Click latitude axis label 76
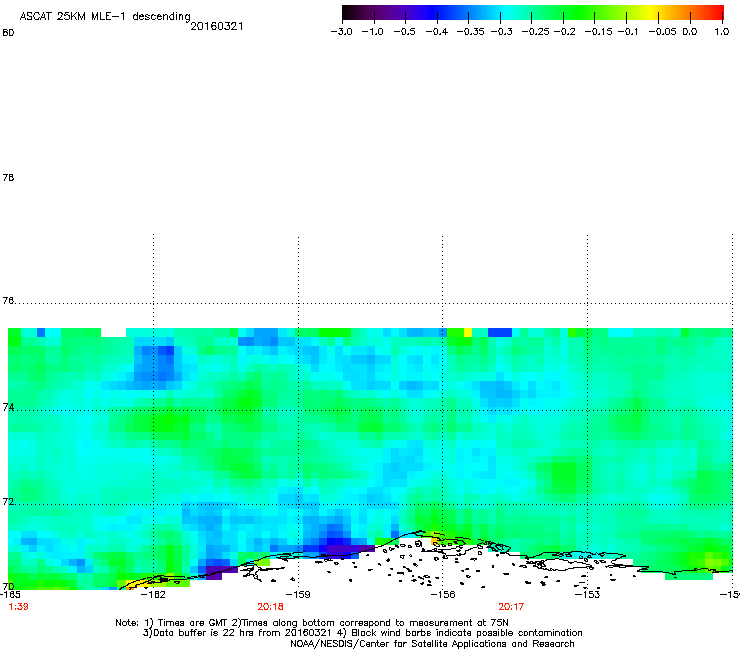This screenshot has width=740, height=650. coord(8,301)
